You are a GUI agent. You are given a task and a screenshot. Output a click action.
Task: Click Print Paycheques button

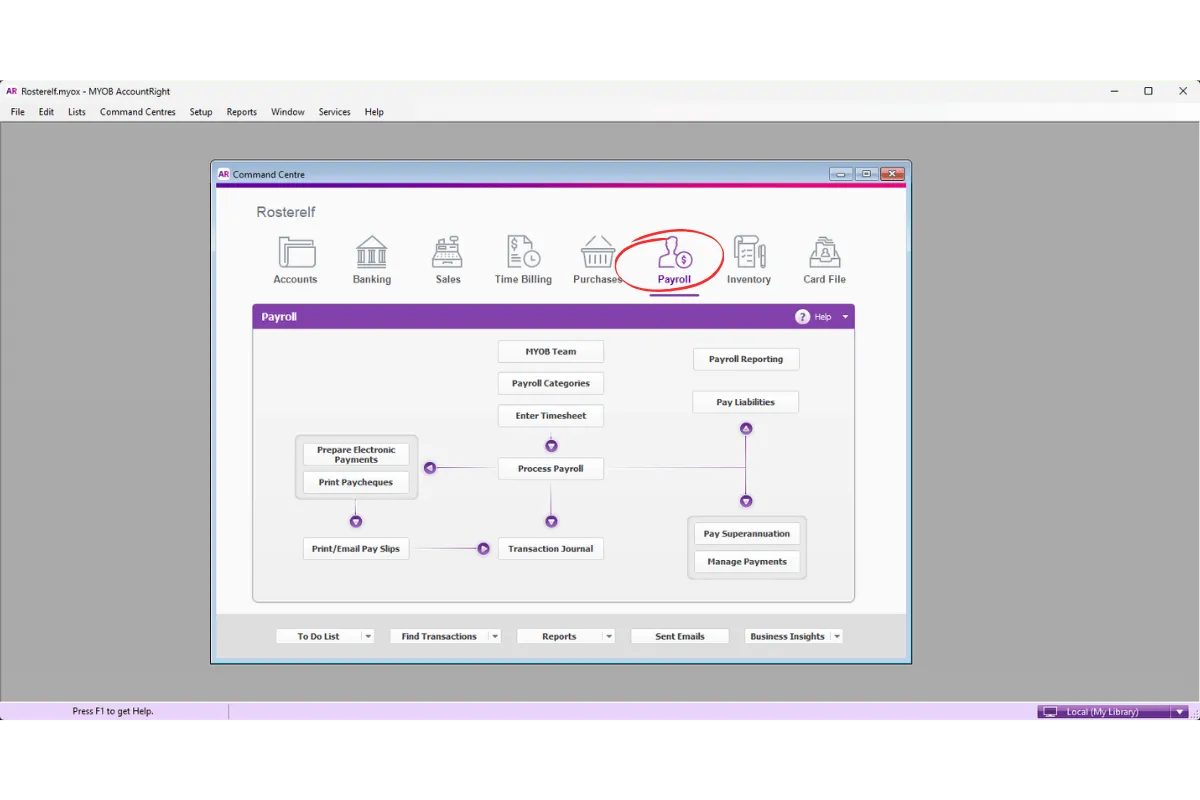356,483
